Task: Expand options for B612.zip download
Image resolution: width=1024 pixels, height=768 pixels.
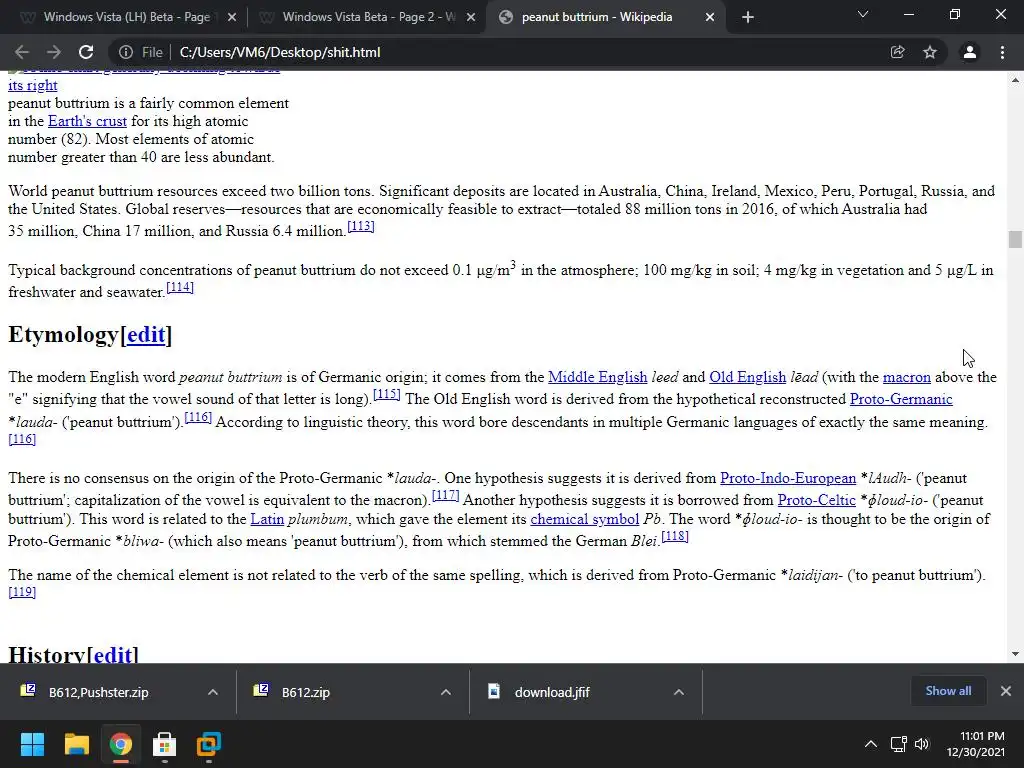Action: click(445, 692)
